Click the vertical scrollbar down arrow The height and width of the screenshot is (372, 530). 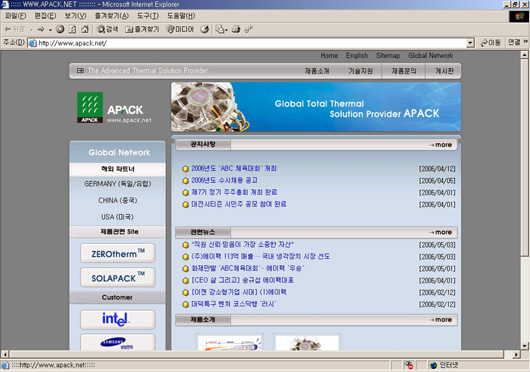(x=524, y=346)
